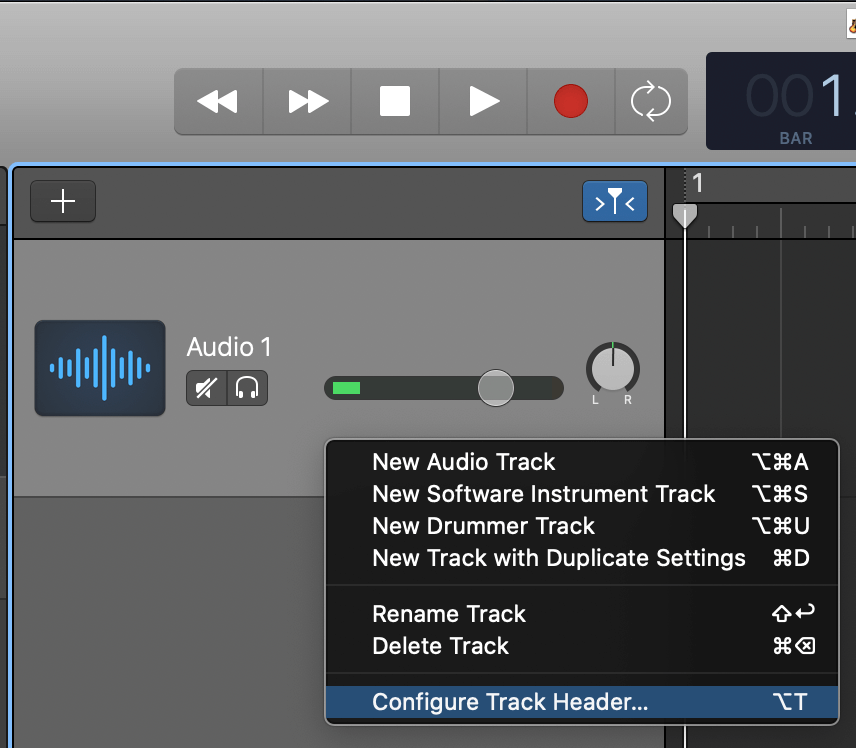Open the track filter funnel control
Viewport: 856px width, 748px height.
click(x=614, y=201)
